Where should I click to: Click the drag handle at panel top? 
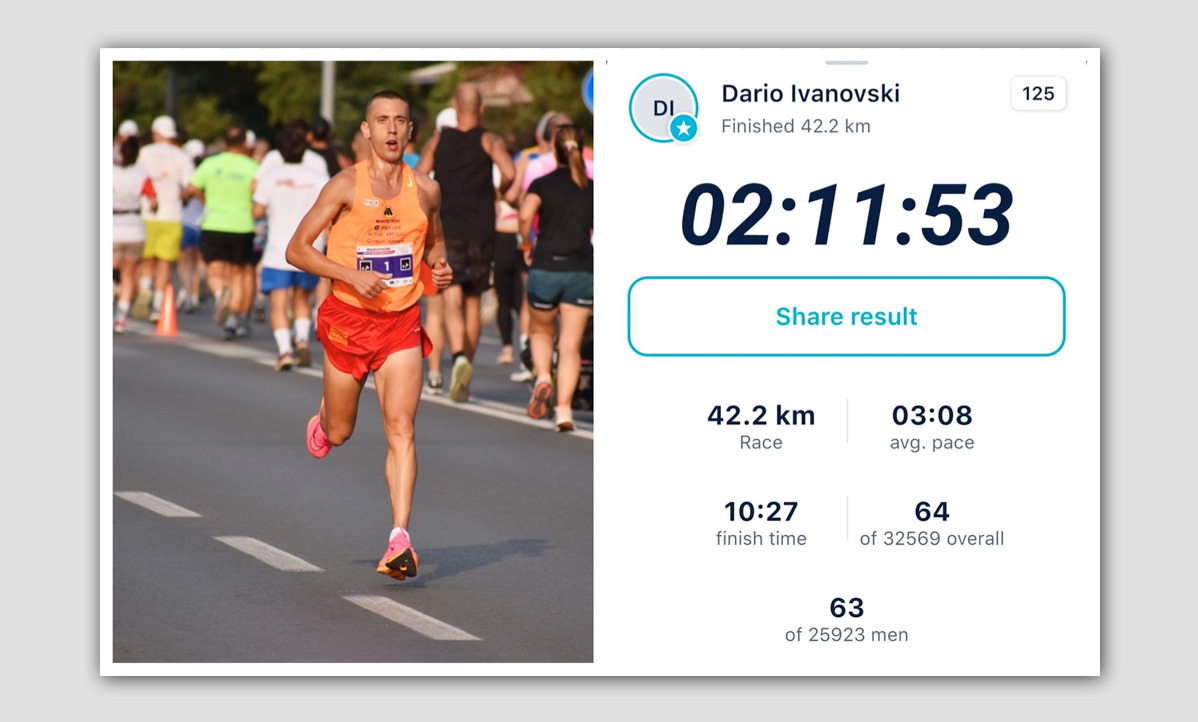[x=846, y=62]
